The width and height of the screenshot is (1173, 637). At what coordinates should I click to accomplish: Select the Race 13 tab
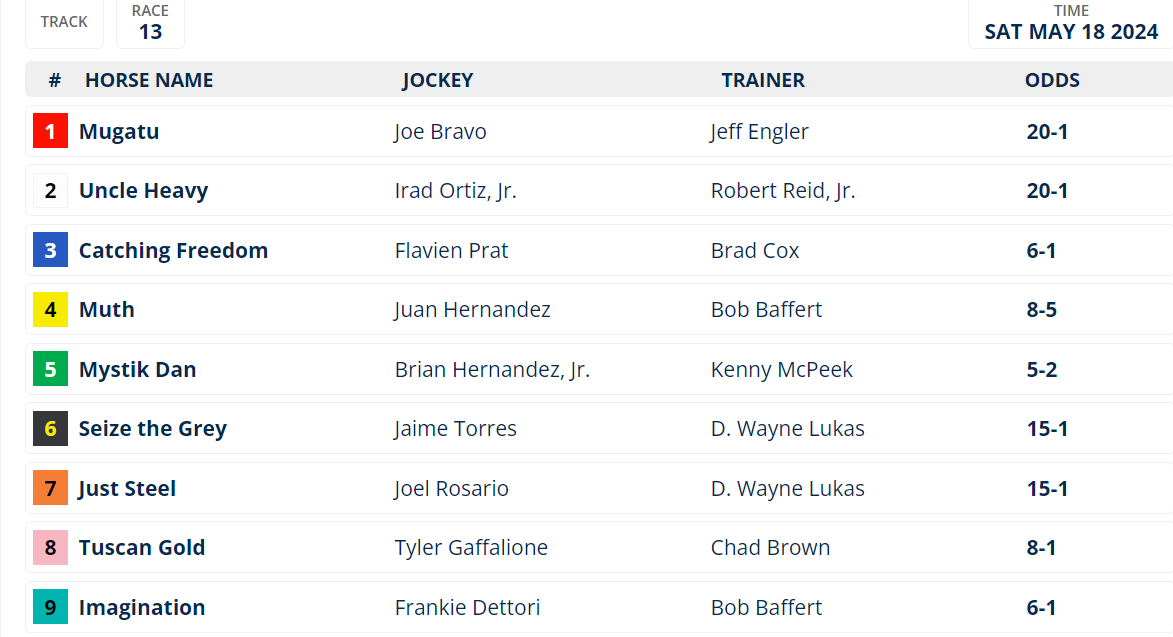point(150,23)
